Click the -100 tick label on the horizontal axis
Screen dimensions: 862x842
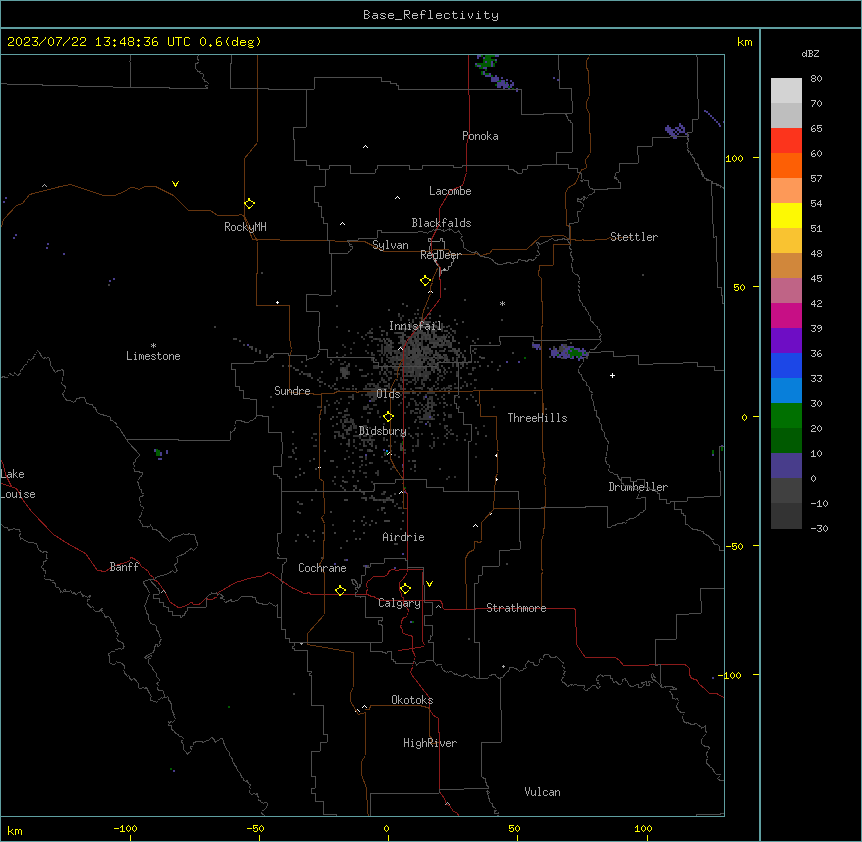(125, 828)
